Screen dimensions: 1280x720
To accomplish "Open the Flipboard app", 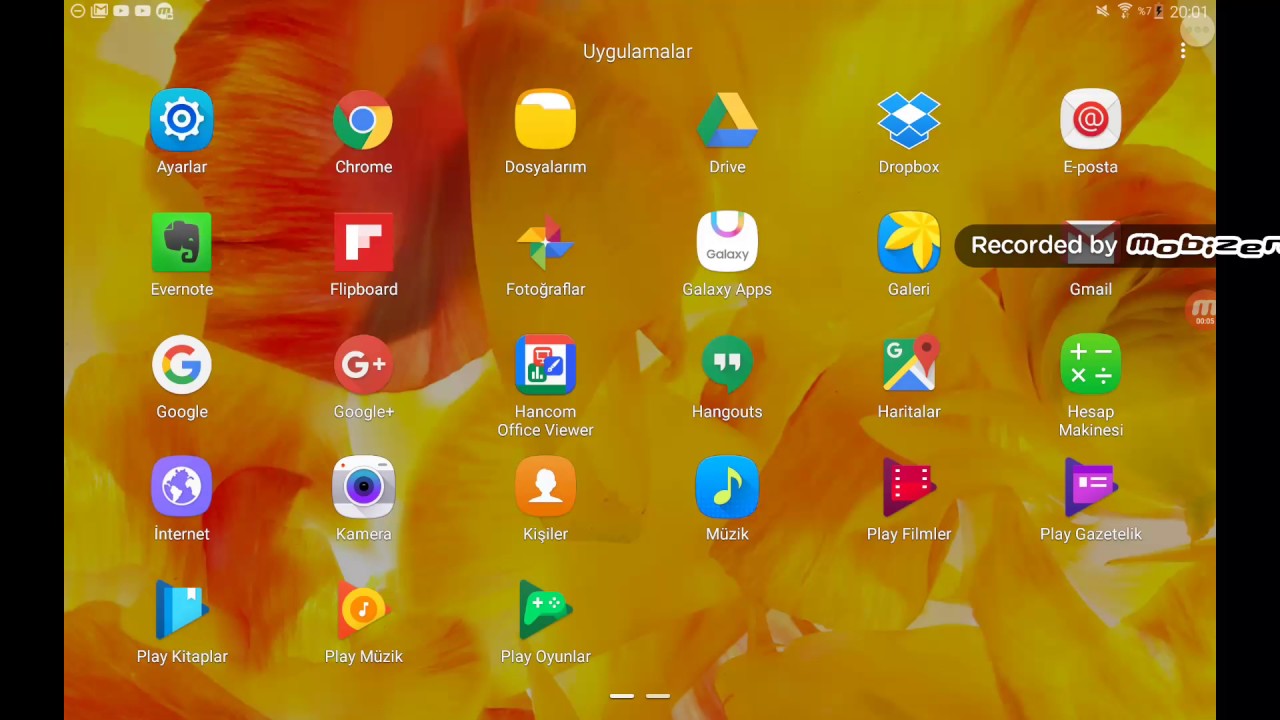I will [363, 242].
